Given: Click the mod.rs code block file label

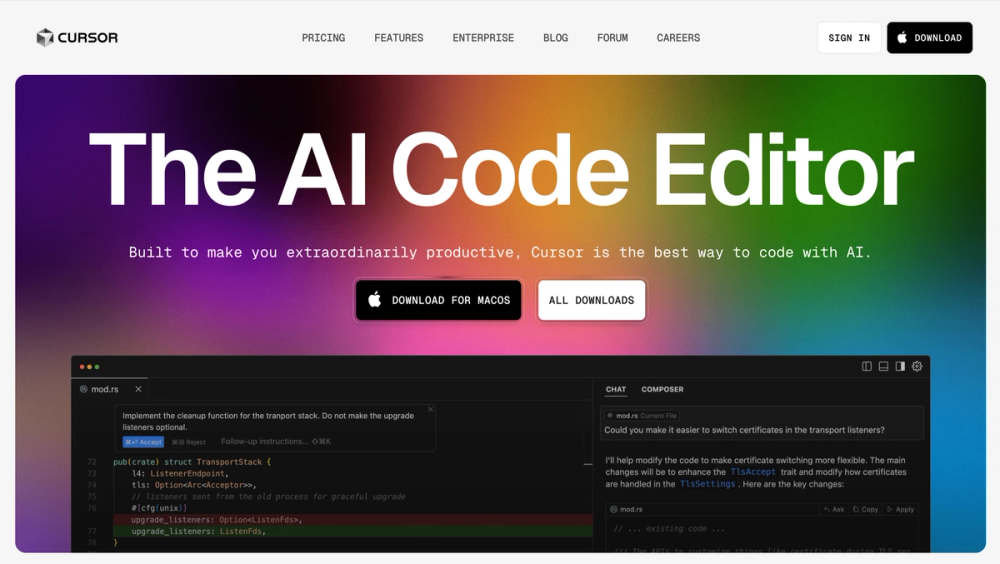Looking at the screenshot, I should click(x=626, y=509).
